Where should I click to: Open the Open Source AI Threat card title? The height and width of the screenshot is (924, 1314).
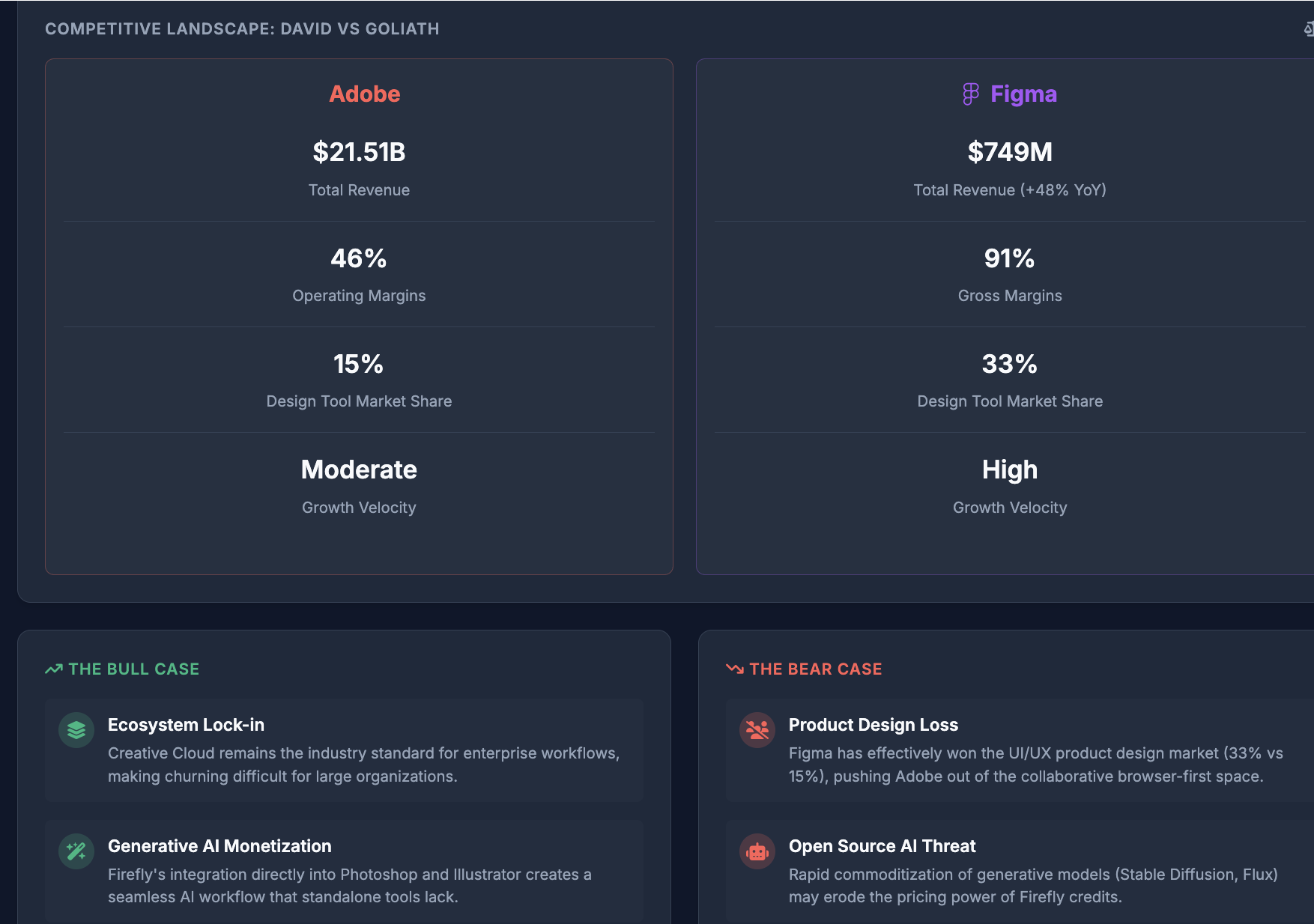882,846
